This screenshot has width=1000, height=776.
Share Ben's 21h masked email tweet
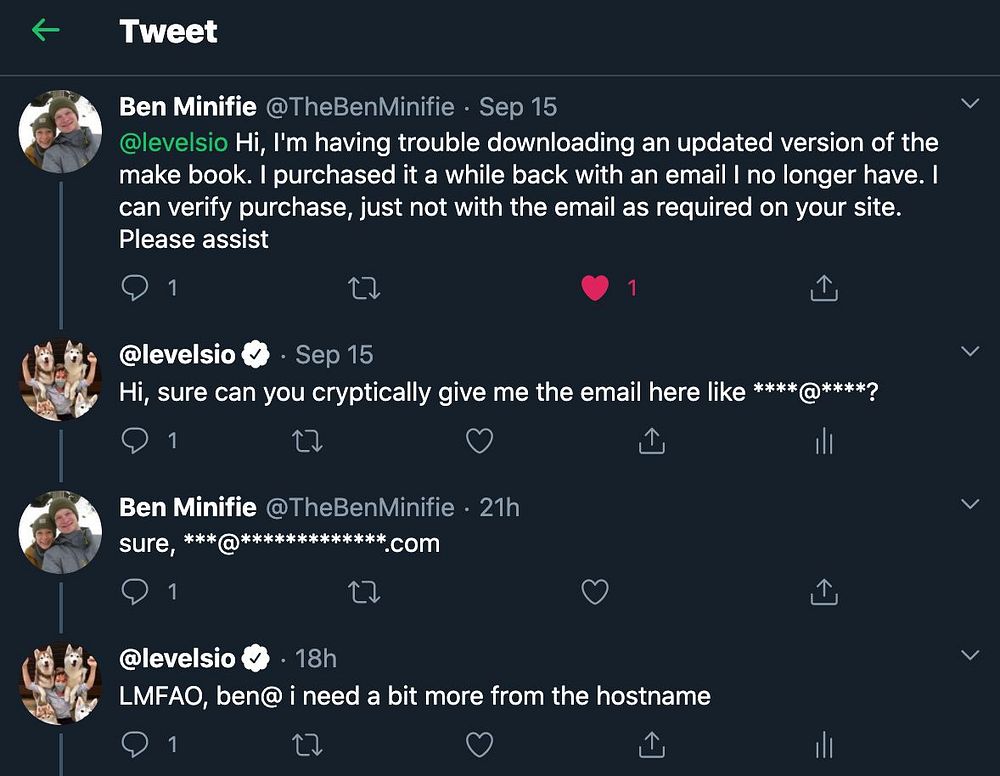824,592
